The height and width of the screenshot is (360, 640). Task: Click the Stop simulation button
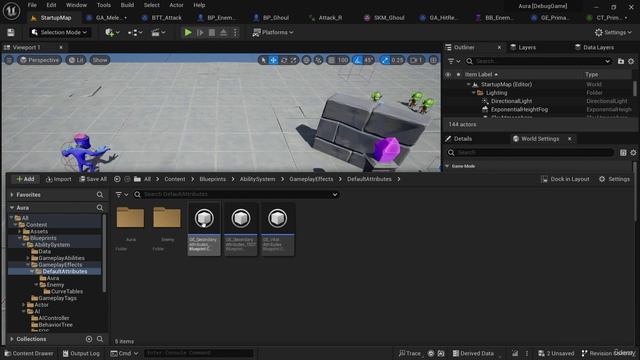(x=212, y=32)
